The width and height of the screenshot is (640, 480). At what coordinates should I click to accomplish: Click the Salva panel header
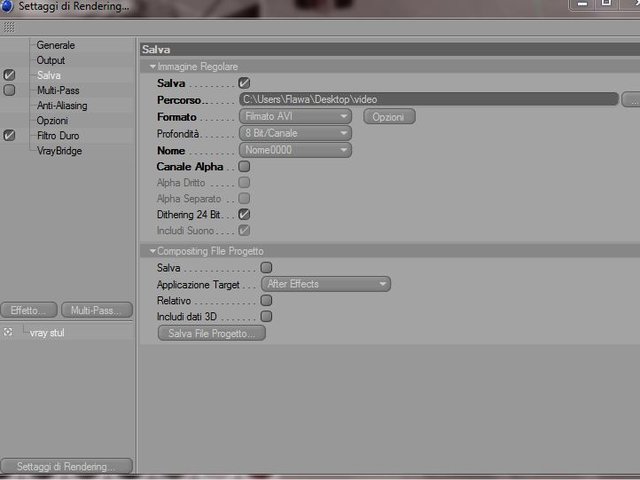pyautogui.click(x=390, y=49)
